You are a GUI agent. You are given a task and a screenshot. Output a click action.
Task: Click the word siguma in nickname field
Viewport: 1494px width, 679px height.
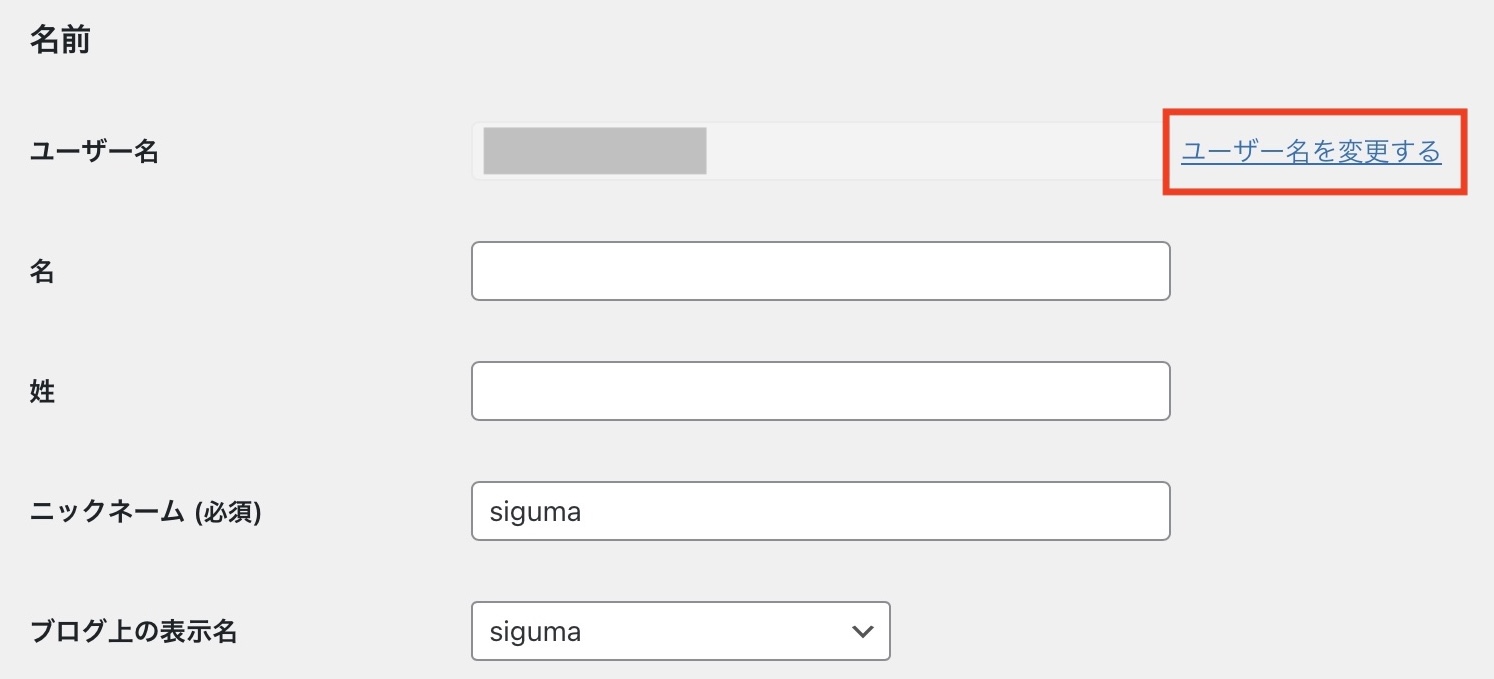coord(535,512)
